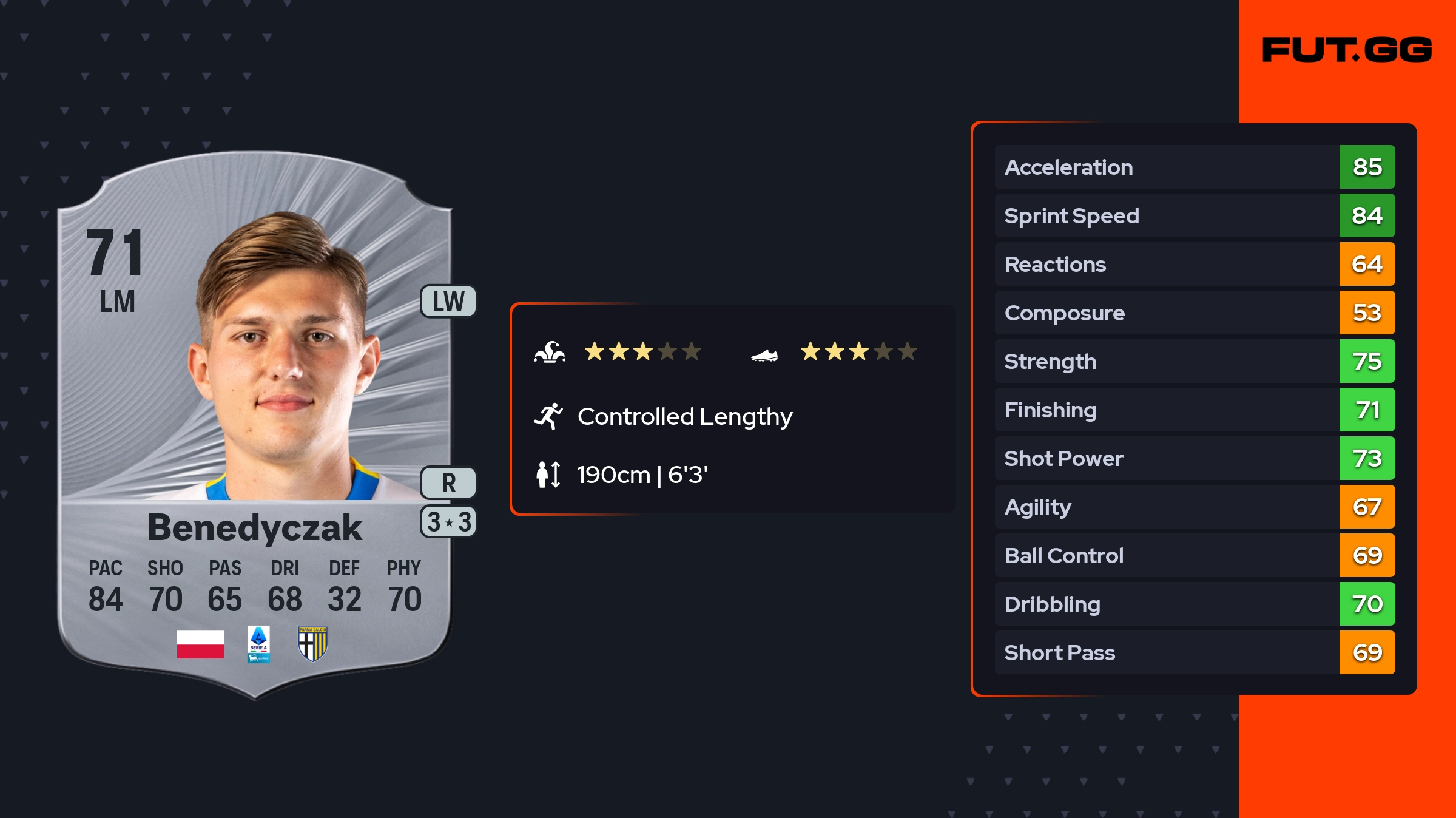Click the FUT.GG logo
This screenshot has height=818, width=1456.
click(x=1346, y=50)
